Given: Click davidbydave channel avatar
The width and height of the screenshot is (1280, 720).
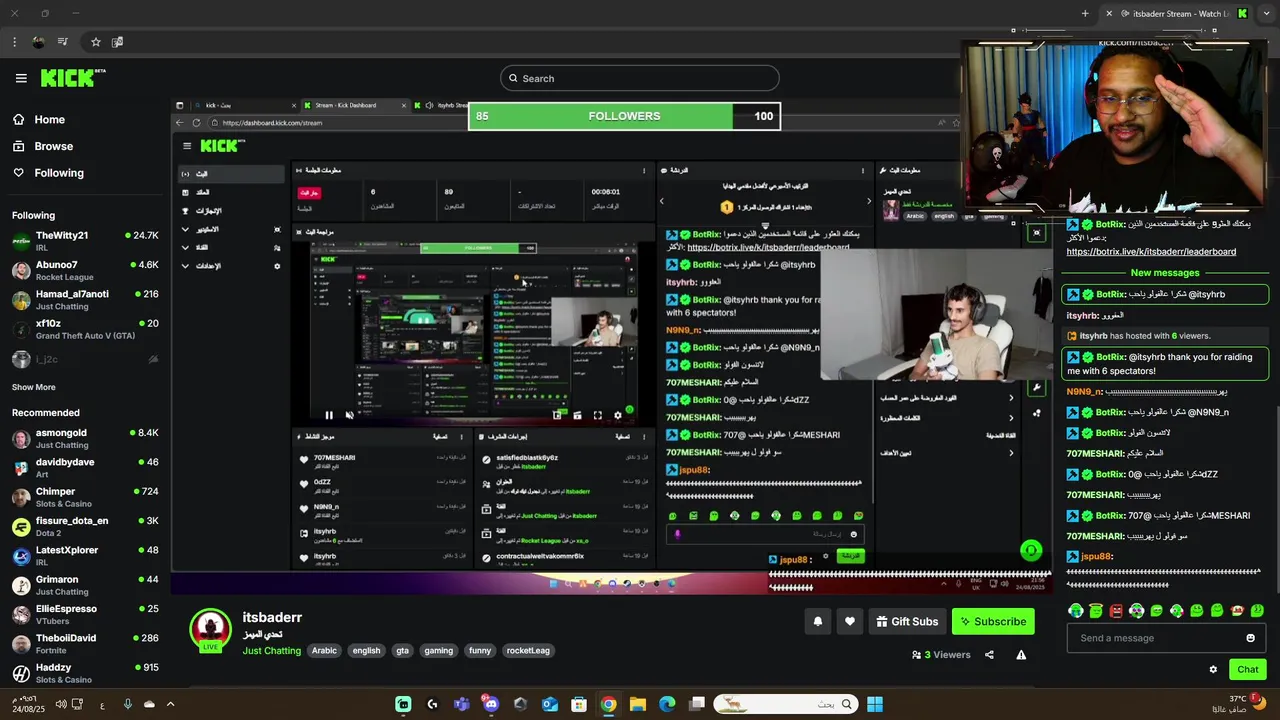Looking at the screenshot, I should pyautogui.click(x=21, y=468).
